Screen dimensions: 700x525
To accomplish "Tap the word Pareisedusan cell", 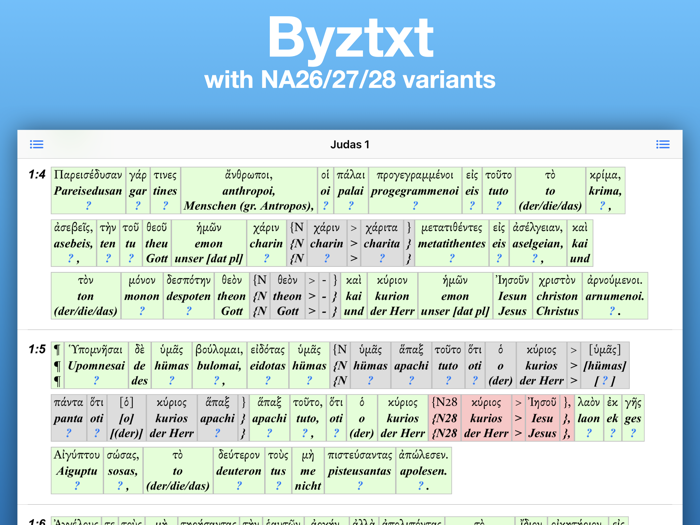I will click(x=88, y=190).
